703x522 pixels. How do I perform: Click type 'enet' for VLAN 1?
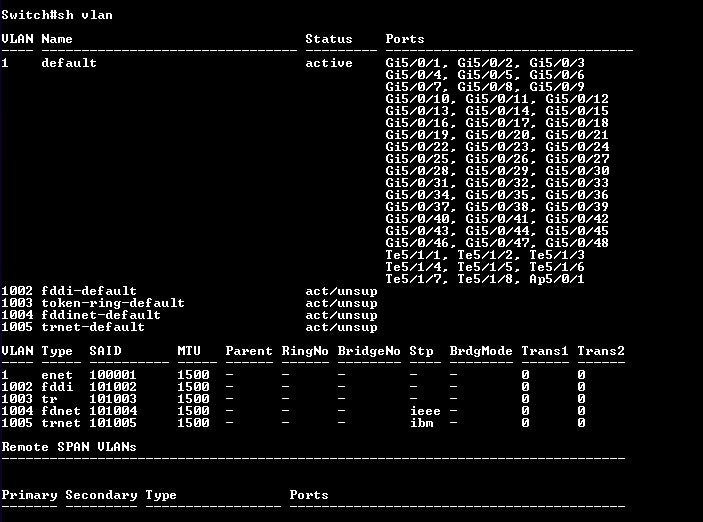pos(56,375)
